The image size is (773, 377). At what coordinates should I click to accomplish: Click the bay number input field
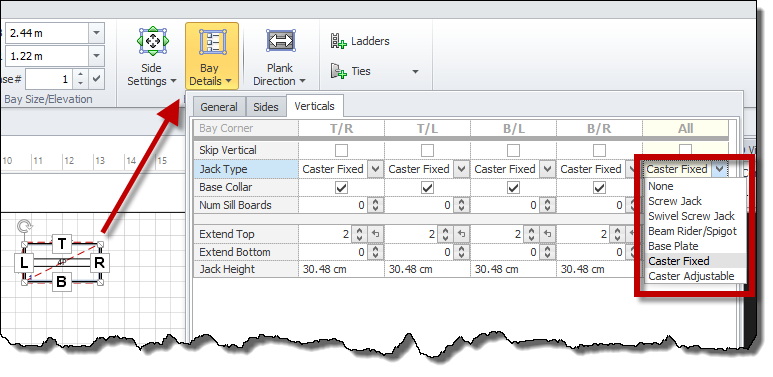(49, 79)
